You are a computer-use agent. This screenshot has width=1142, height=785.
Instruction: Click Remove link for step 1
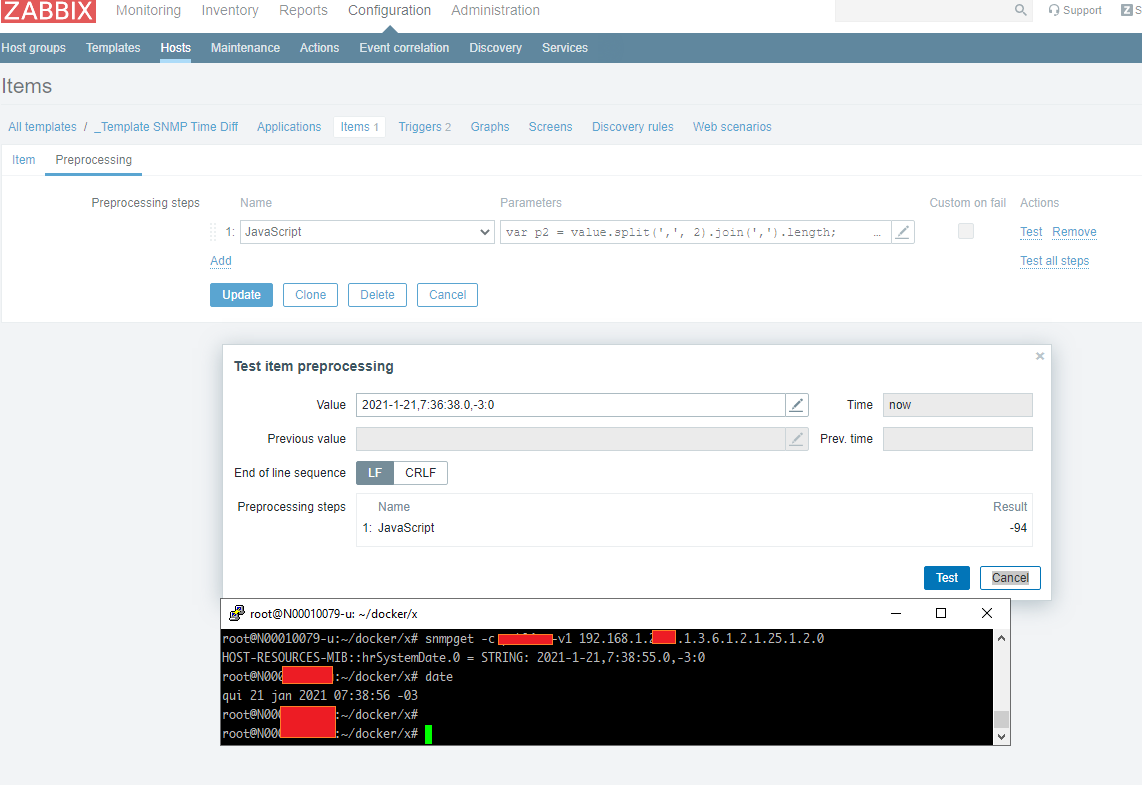(1074, 232)
